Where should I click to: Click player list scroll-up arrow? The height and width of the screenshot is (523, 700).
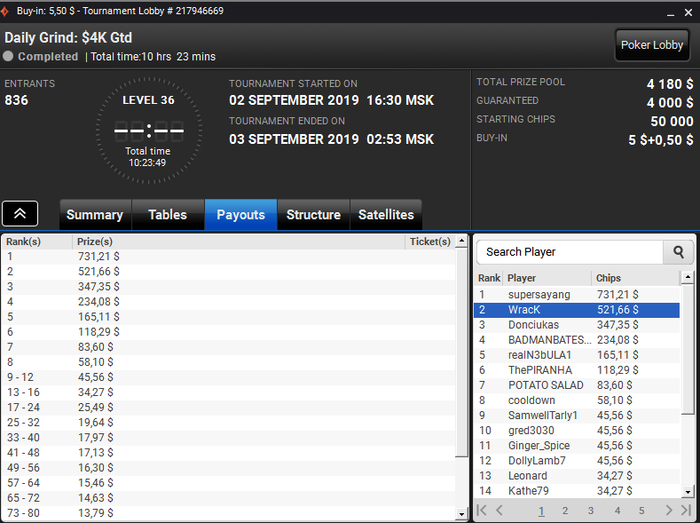tap(688, 278)
